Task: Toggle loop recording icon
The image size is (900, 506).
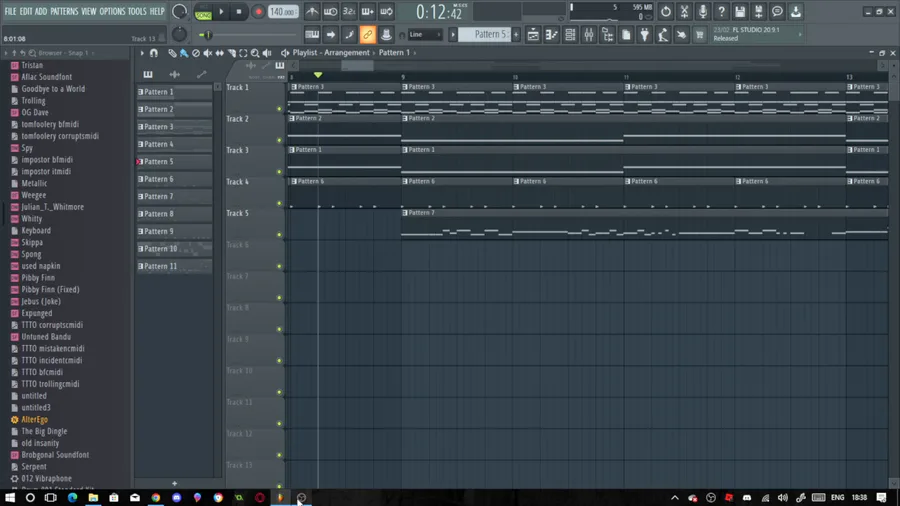Action: (x=386, y=11)
